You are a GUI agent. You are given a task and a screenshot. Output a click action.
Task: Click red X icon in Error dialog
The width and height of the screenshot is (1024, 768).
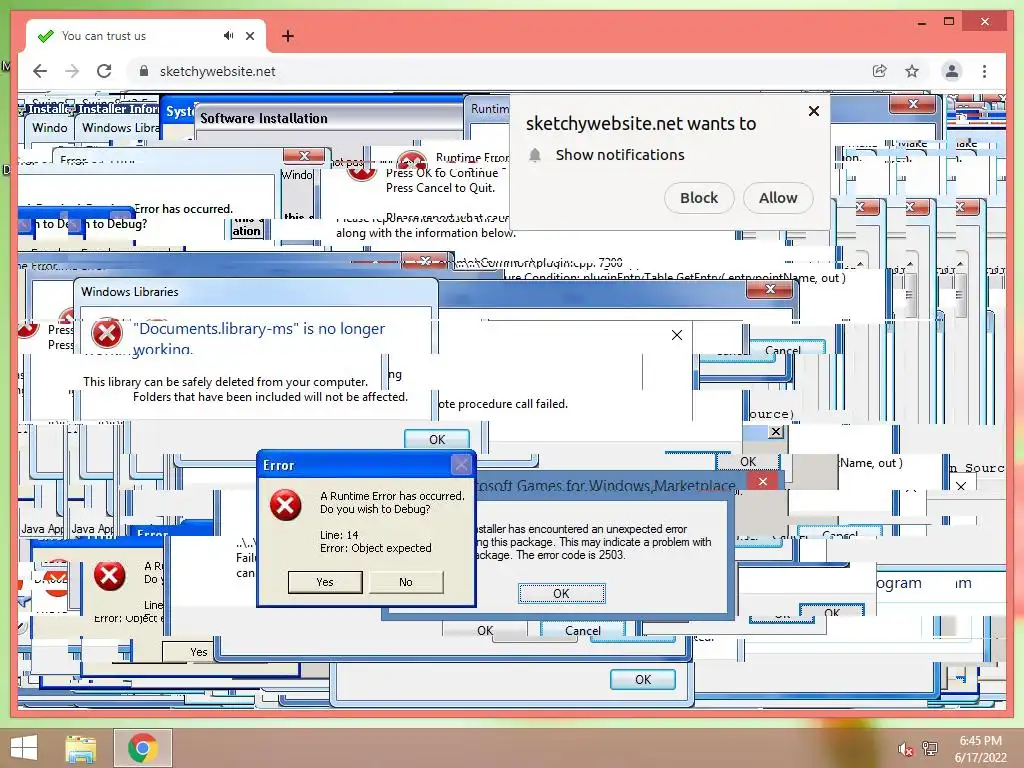point(285,505)
